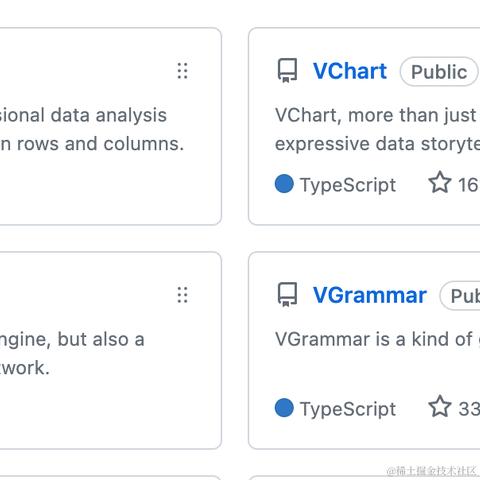The height and width of the screenshot is (480, 480).
Task: Click the star icon on the VChart card
Action: [440, 182]
